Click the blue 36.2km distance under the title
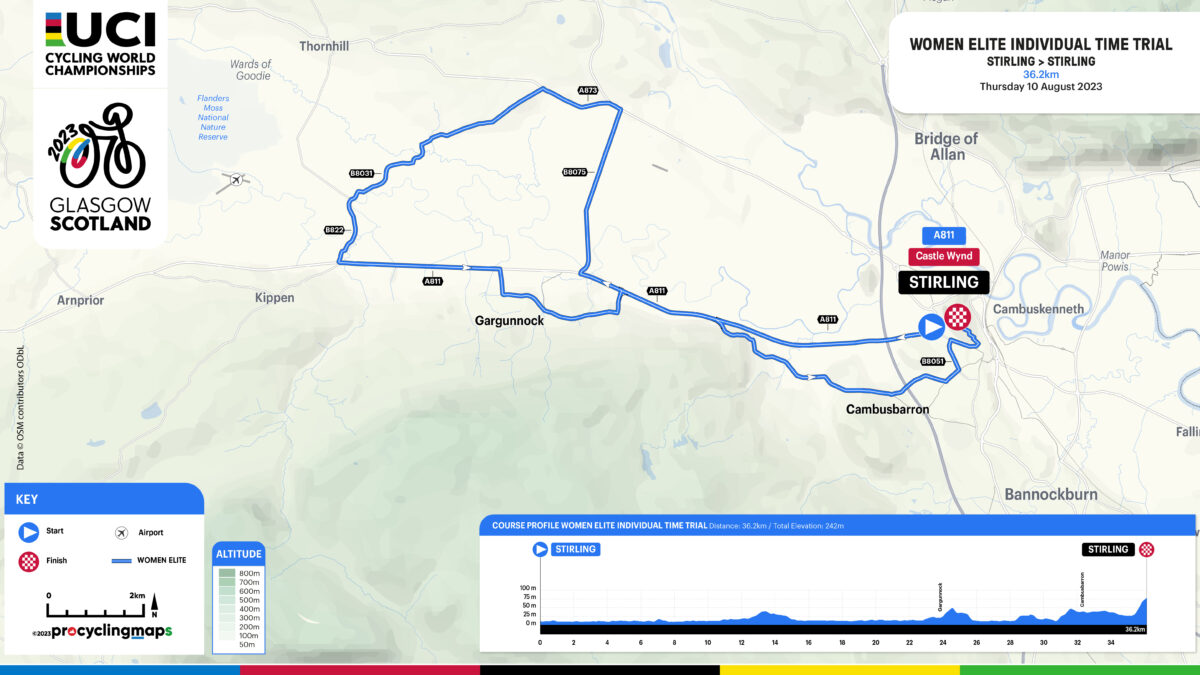The height and width of the screenshot is (675, 1200). click(x=1041, y=74)
